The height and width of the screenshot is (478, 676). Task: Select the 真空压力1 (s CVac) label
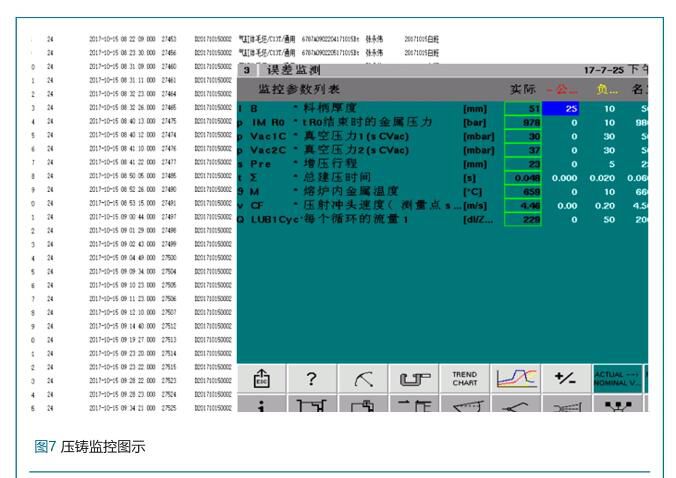(x=357, y=136)
